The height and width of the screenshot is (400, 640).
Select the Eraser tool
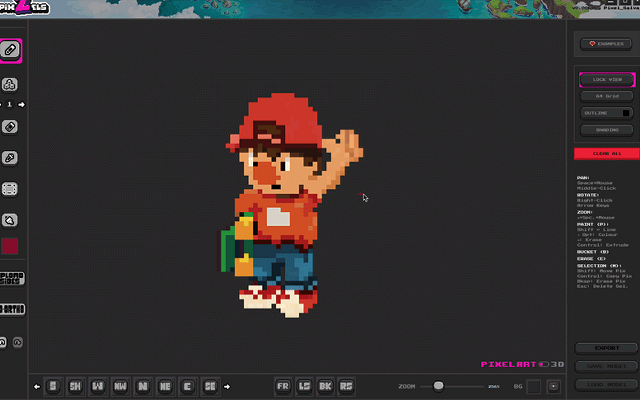pyautogui.click(x=9, y=127)
